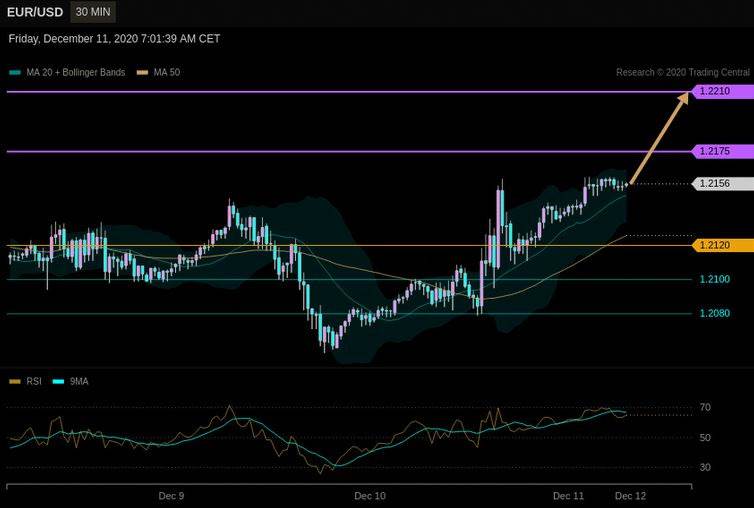The width and height of the screenshot is (754, 508).
Task: Click the Research © 2020 Trading Central text
Action: 682,73
